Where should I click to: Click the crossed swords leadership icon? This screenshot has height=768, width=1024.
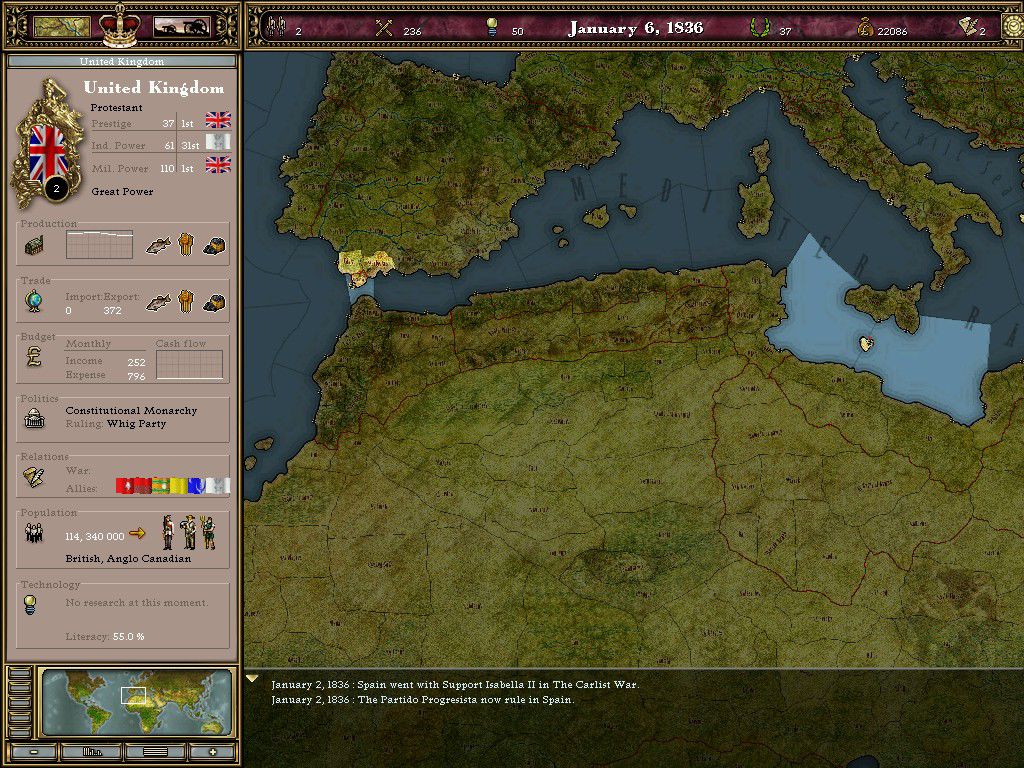coord(384,28)
